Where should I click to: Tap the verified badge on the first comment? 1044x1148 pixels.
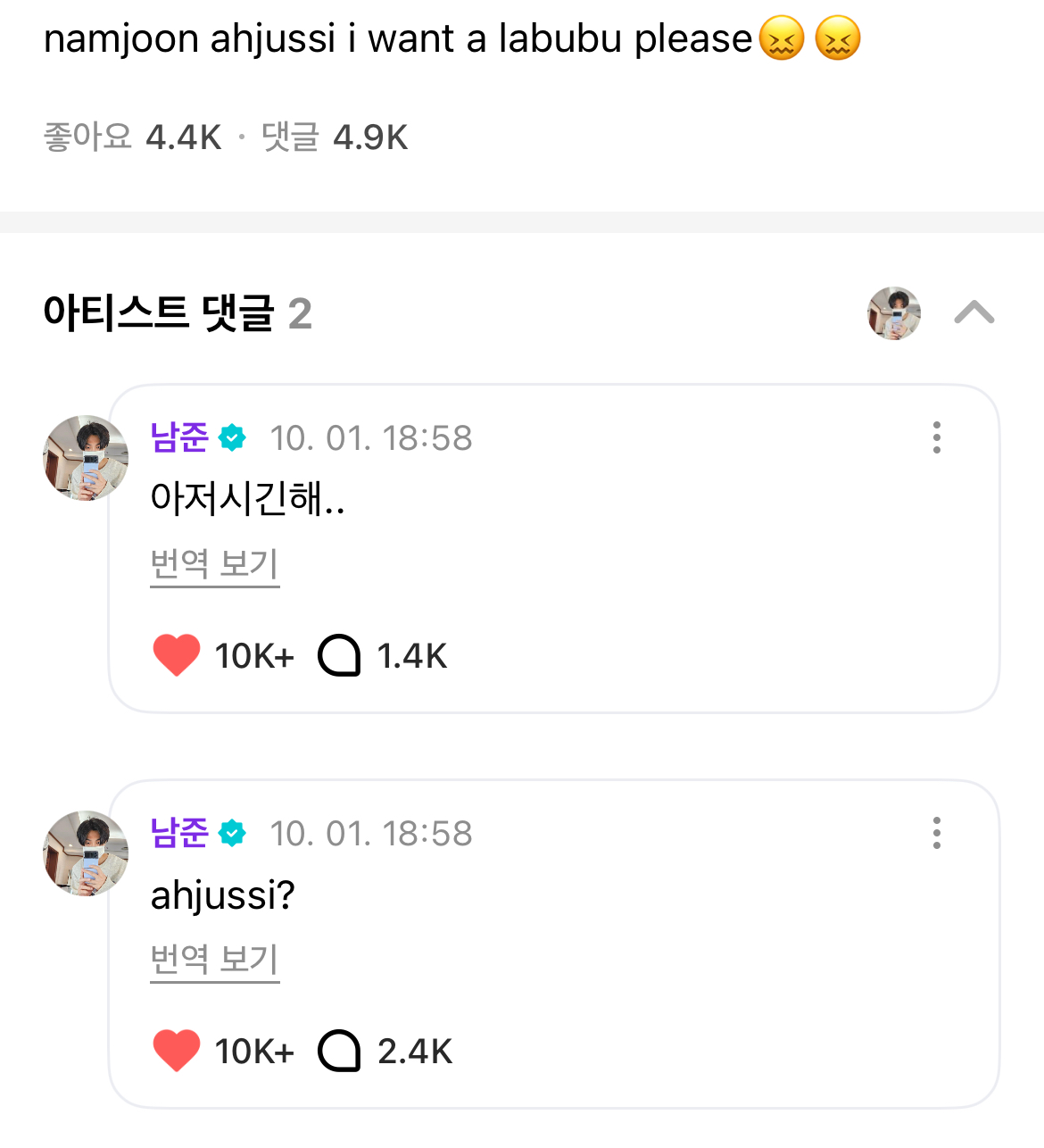pyautogui.click(x=233, y=437)
